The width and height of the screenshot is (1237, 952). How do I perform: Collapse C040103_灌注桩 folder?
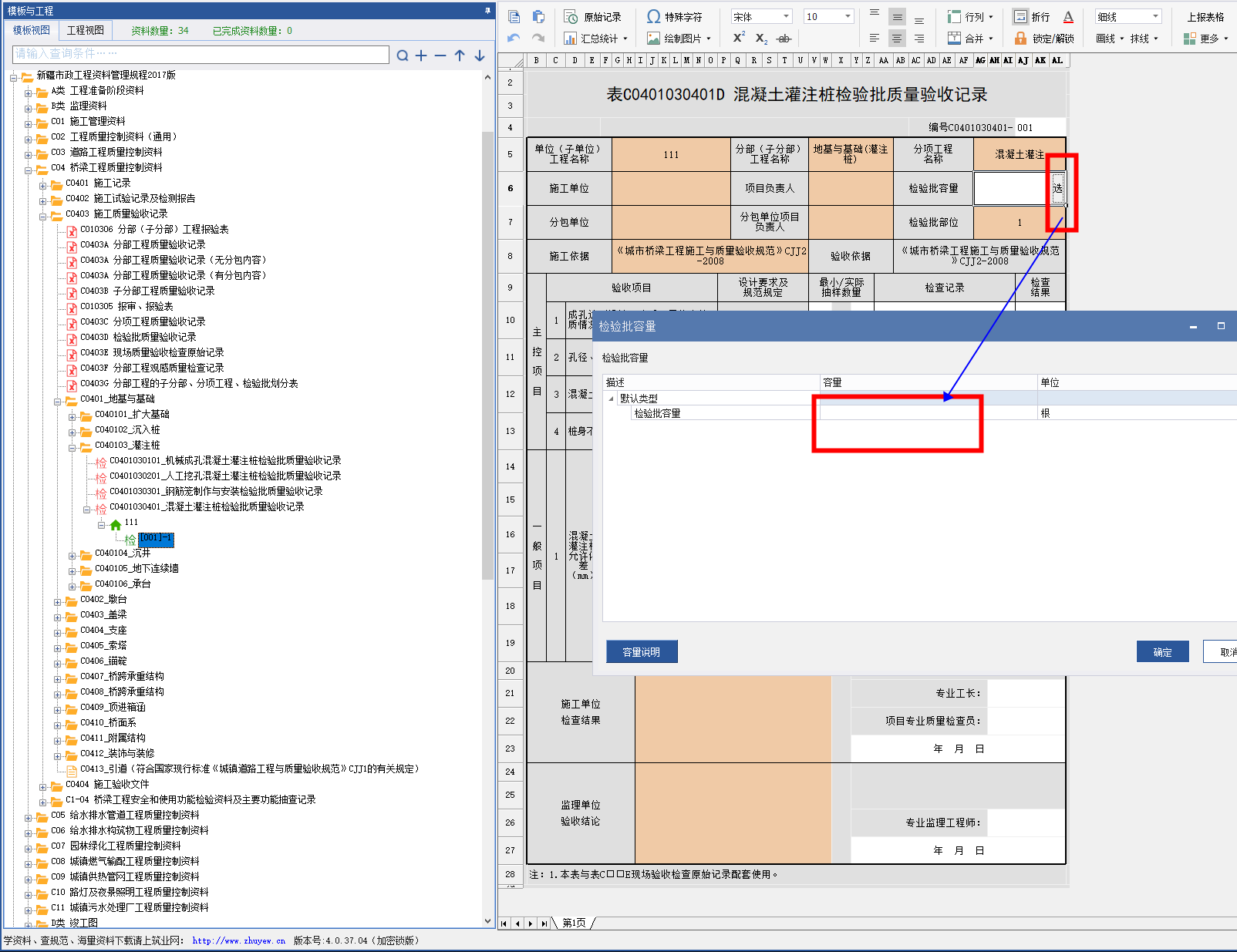pos(72,446)
